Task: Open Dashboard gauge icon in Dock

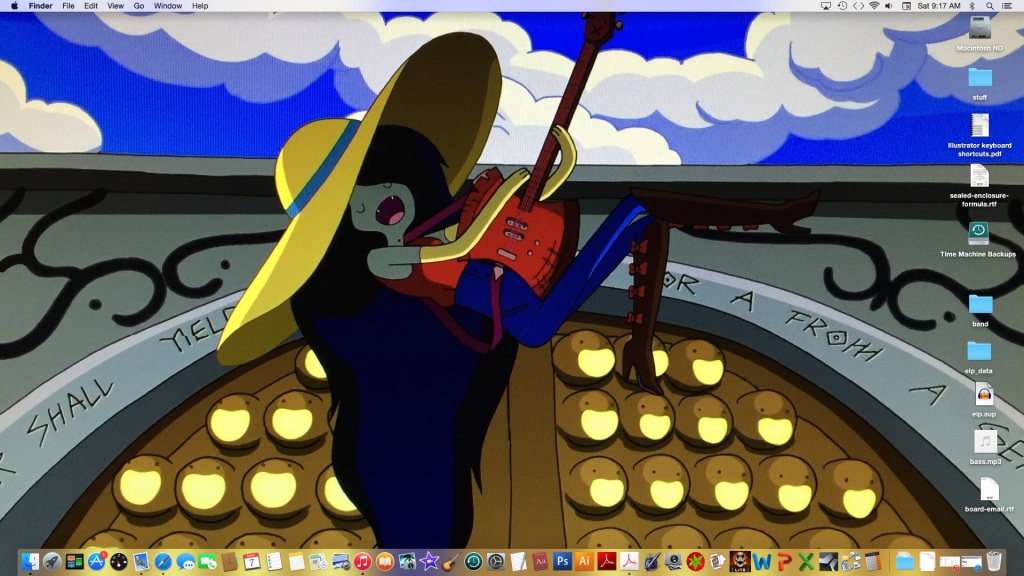Action: pos(119,562)
